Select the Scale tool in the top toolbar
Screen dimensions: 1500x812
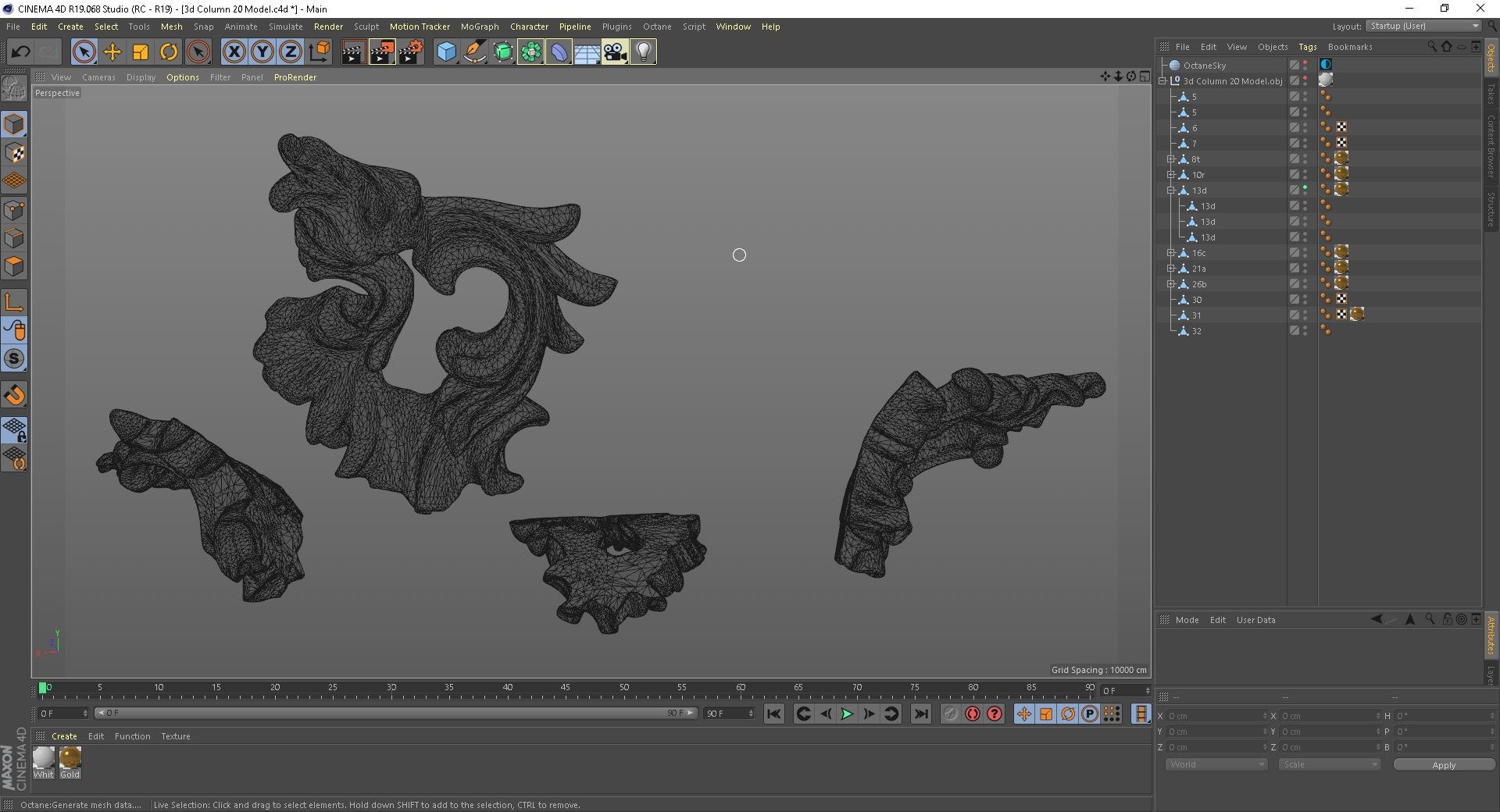click(141, 52)
